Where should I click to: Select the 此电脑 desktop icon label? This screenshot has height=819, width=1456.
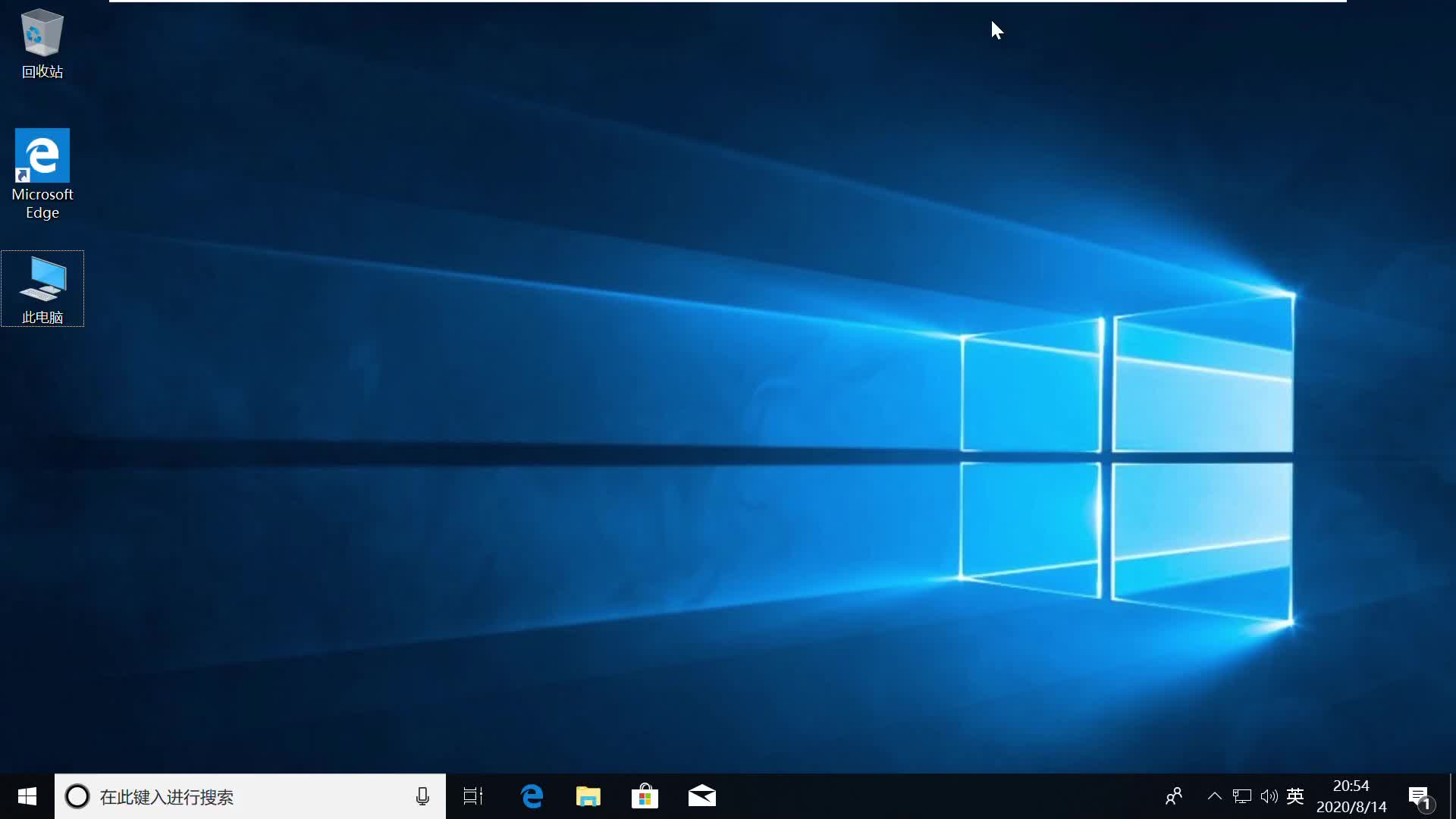(x=42, y=317)
